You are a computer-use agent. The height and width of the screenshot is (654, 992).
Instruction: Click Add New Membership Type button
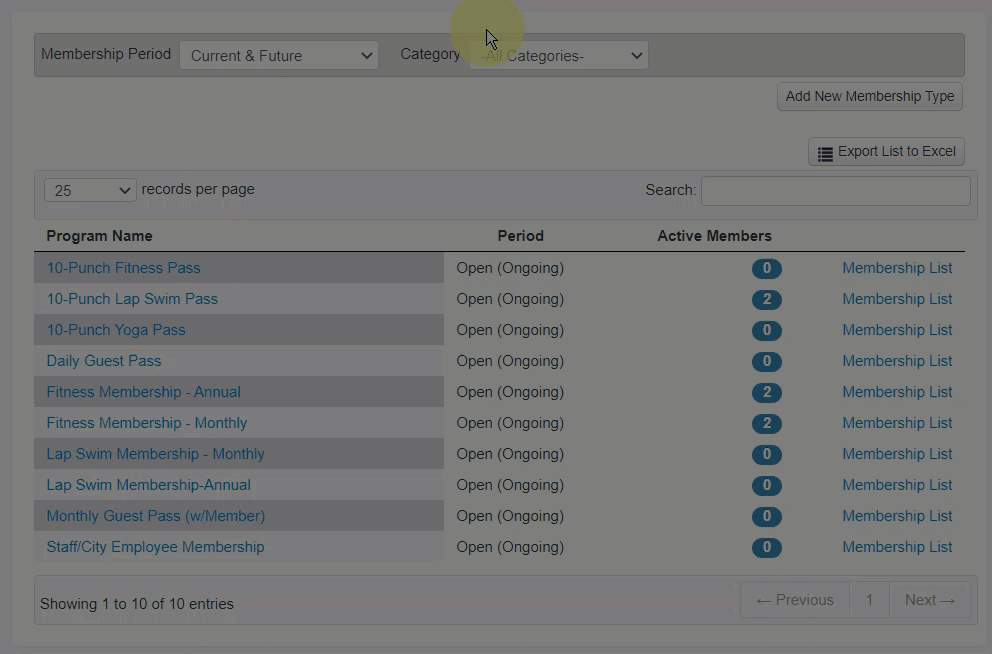(x=869, y=97)
